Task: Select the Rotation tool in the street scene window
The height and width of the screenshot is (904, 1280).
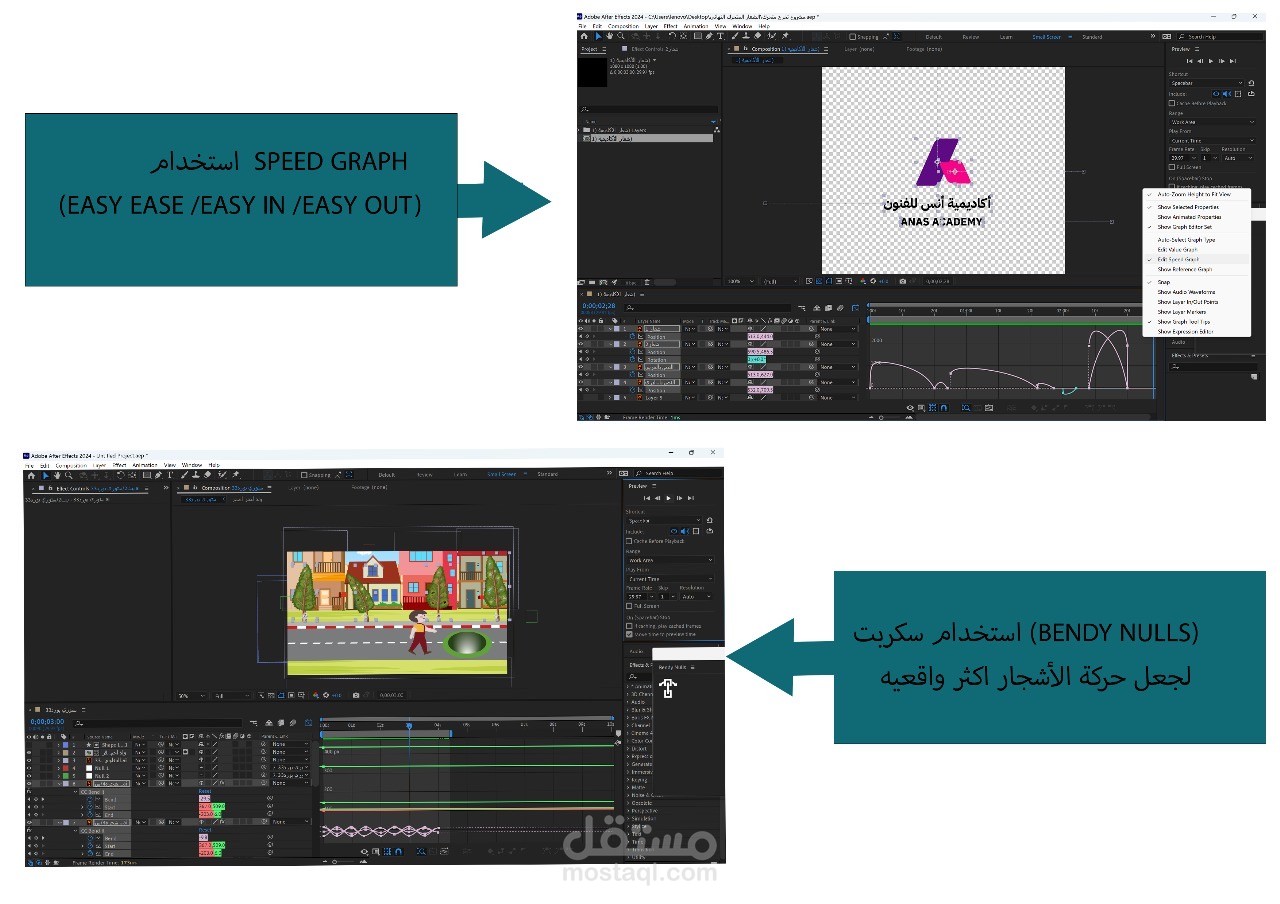Action: pos(120,476)
